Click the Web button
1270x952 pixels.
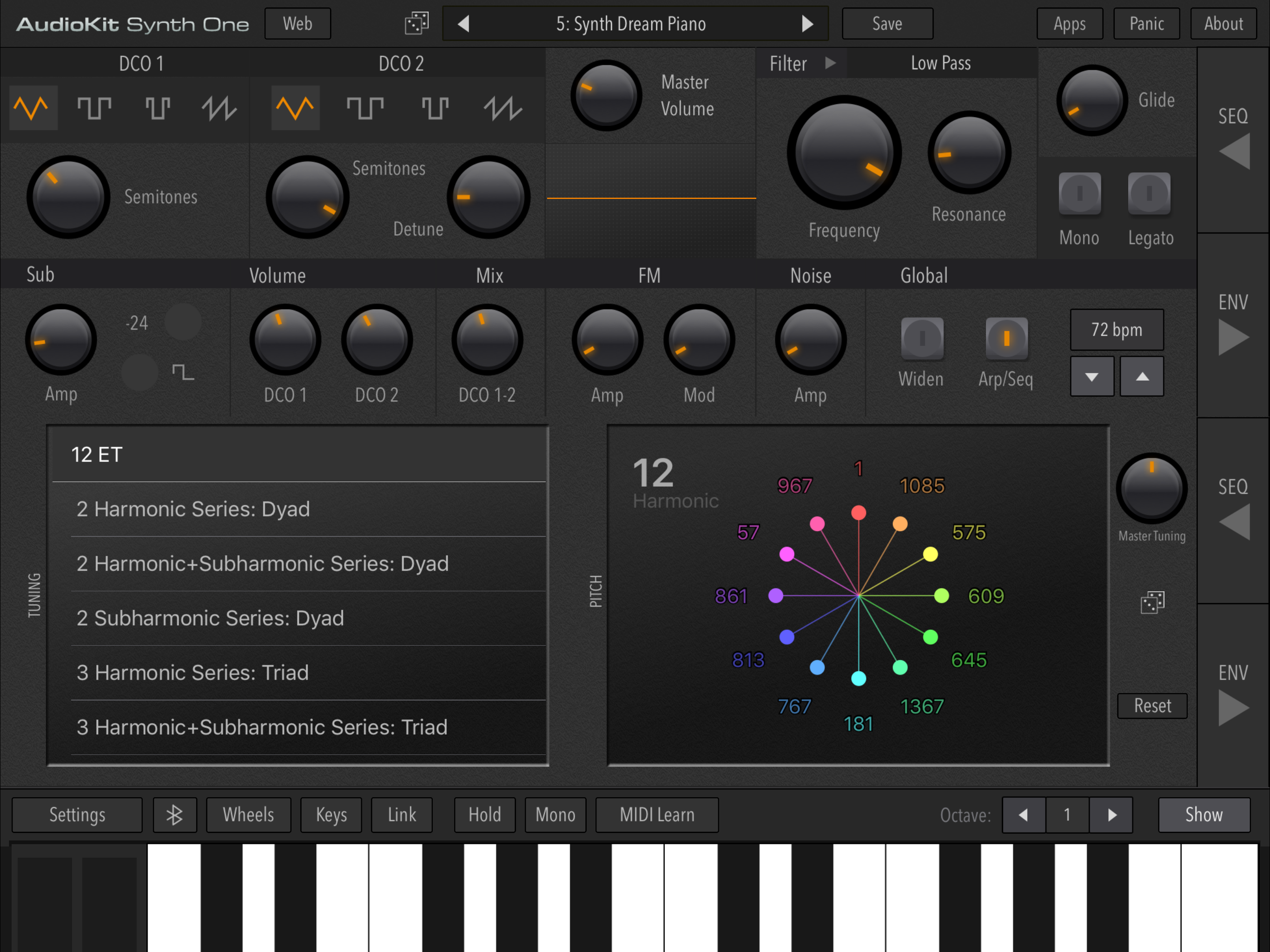click(x=298, y=24)
